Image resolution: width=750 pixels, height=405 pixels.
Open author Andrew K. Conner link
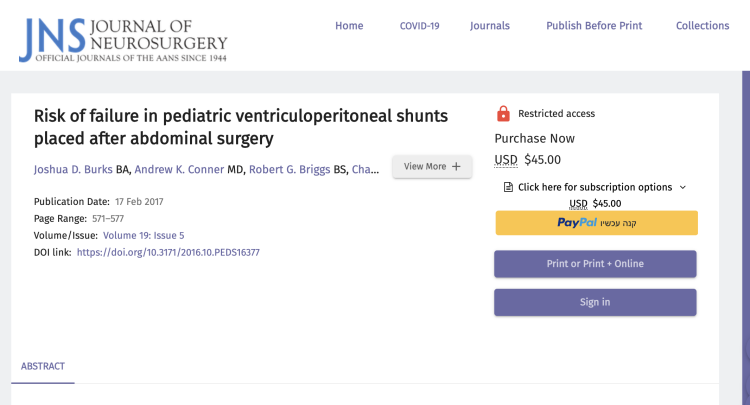(180, 168)
